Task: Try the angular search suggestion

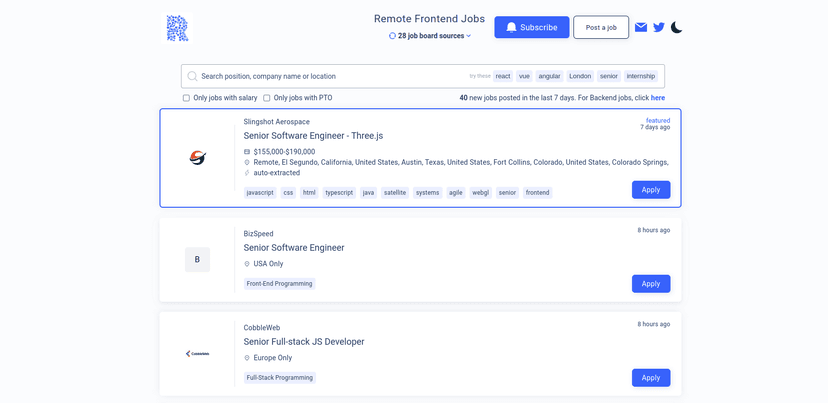Action: tap(549, 76)
